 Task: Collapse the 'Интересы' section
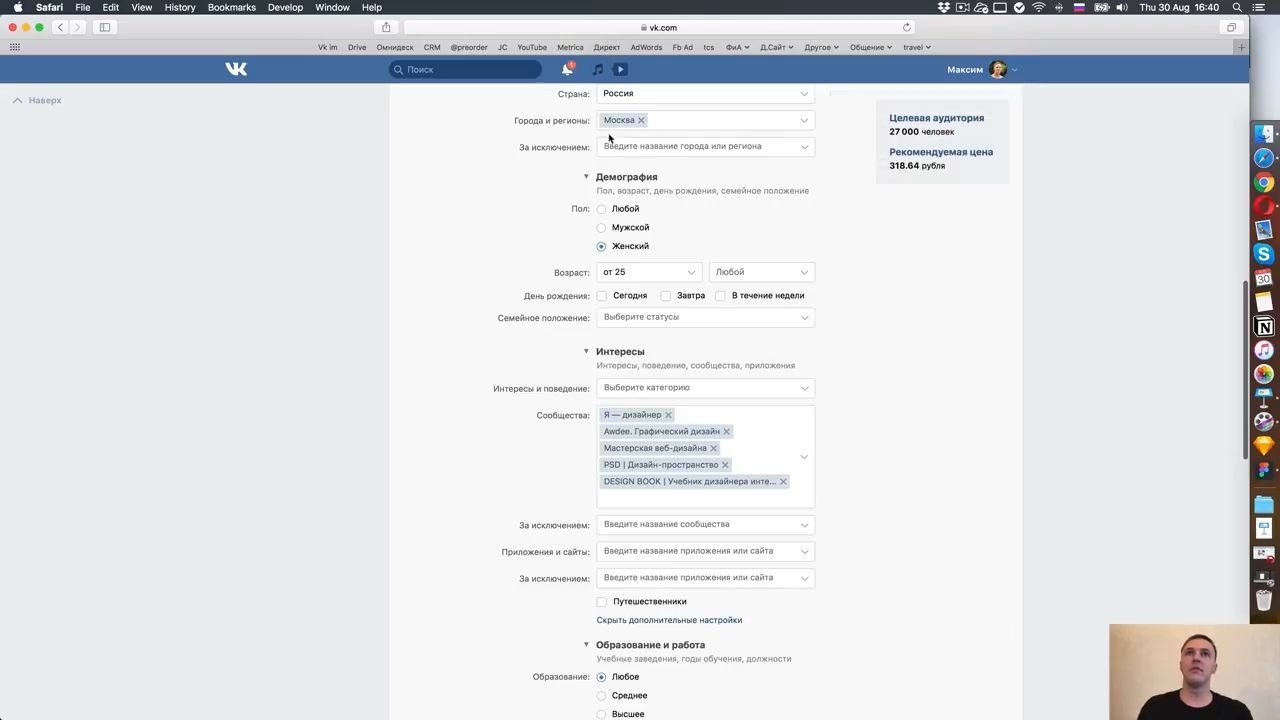[x=586, y=351]
